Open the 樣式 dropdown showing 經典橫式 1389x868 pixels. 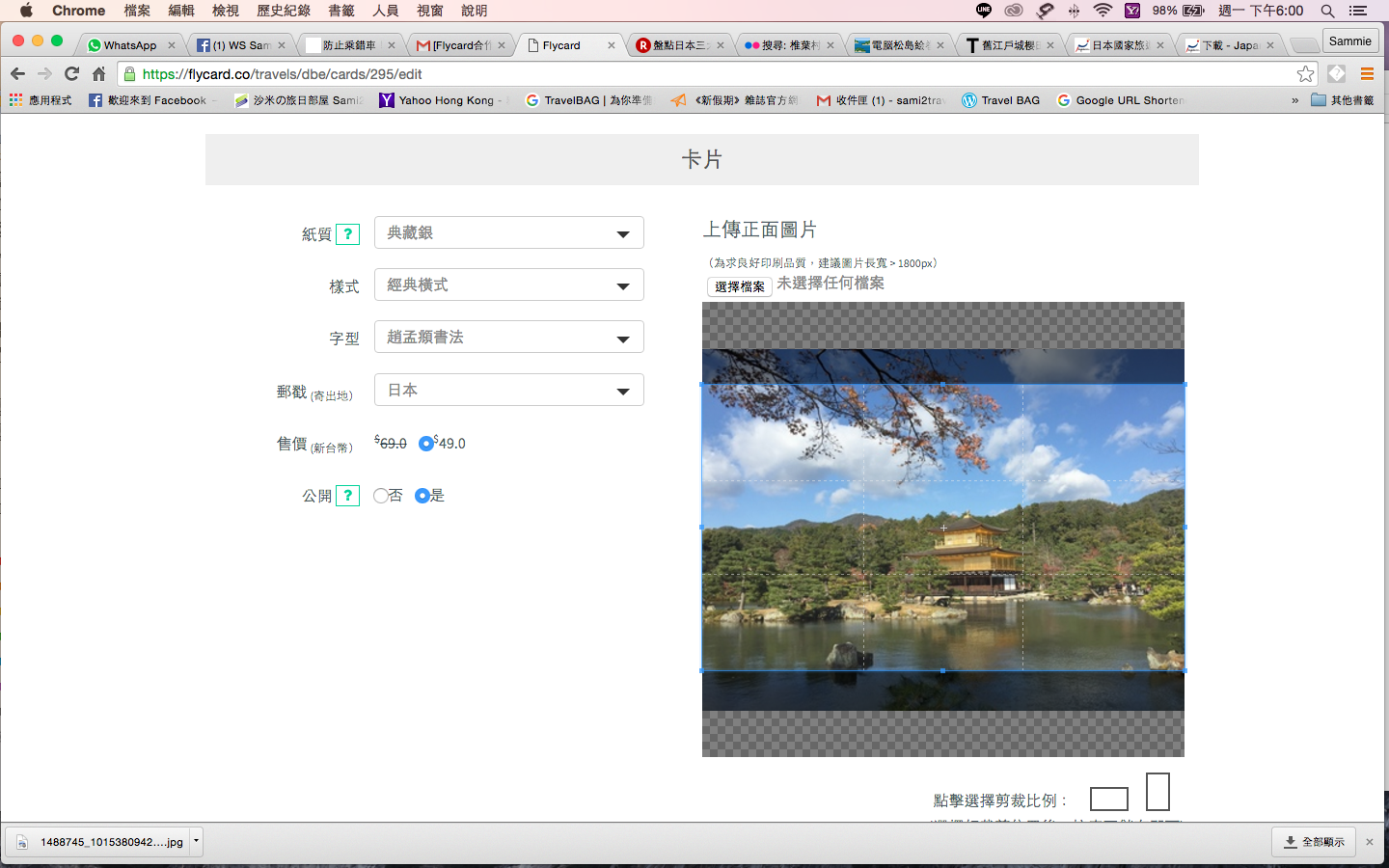click(509, 285)
